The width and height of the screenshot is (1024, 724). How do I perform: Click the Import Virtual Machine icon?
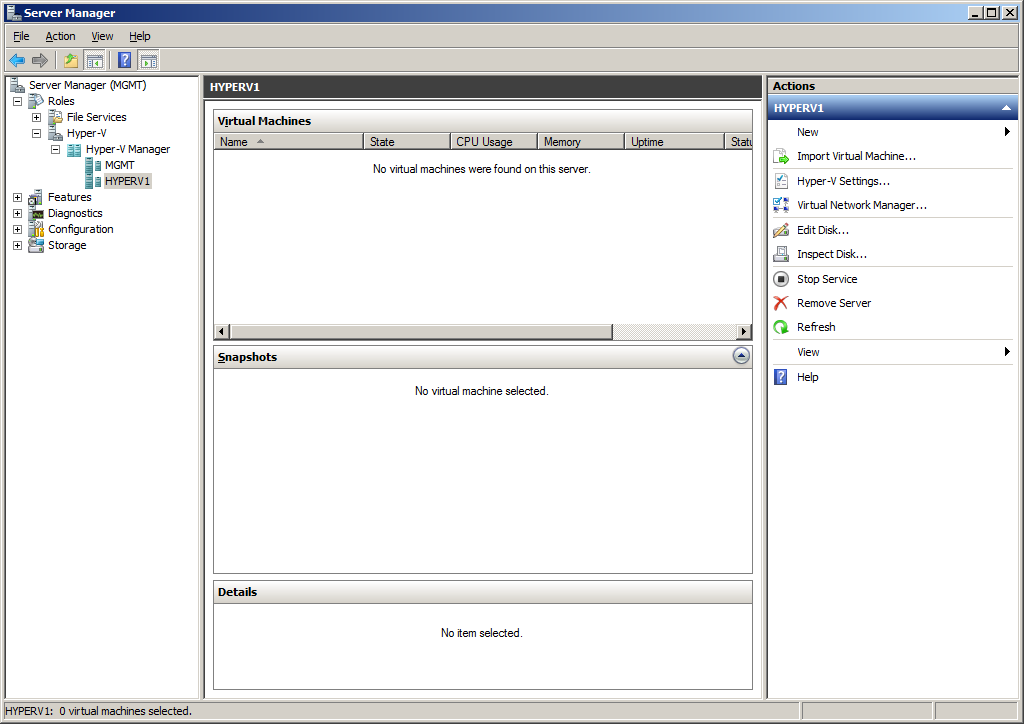(781, 157)
